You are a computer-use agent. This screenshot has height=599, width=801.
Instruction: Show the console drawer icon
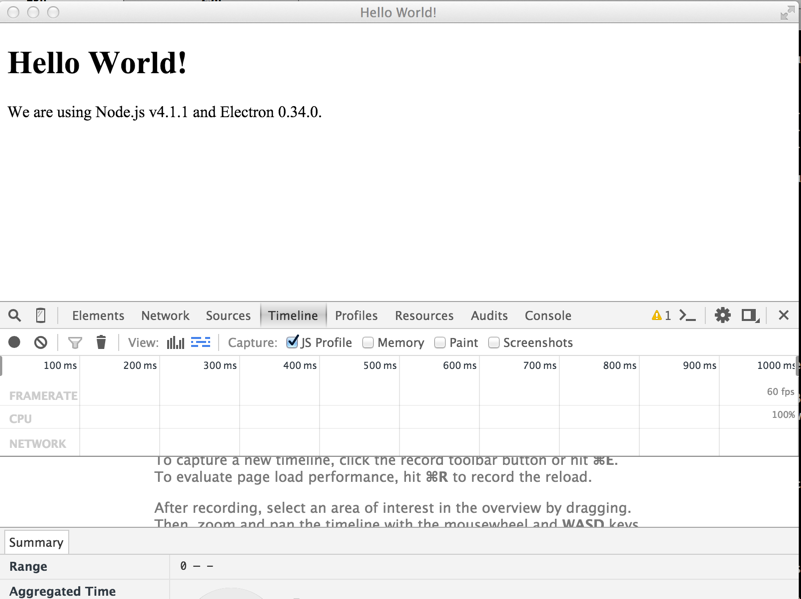[688, 316]
